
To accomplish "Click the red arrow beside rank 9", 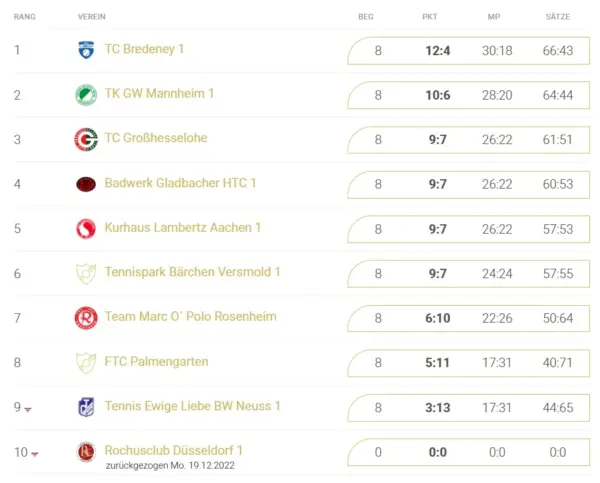I will click(x=28, y=410).
